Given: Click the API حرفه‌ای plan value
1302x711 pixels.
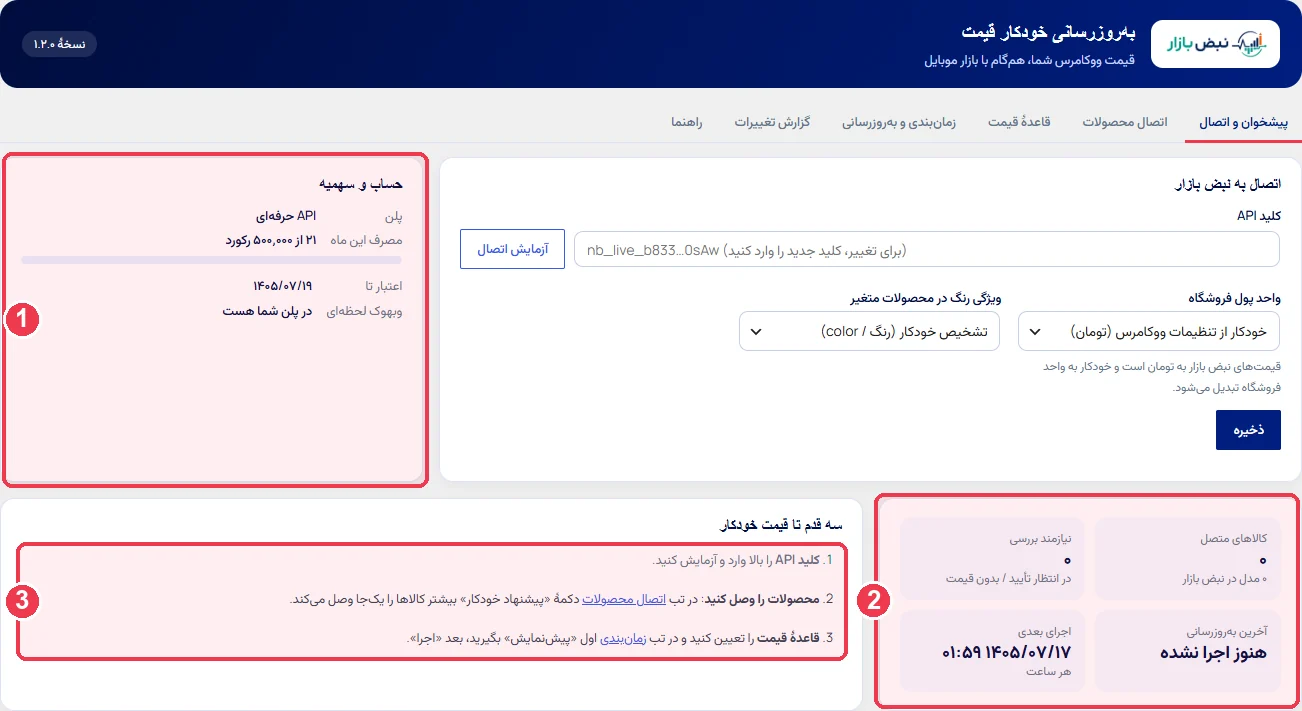Looking at the screenshot, I should pos(286,215).
